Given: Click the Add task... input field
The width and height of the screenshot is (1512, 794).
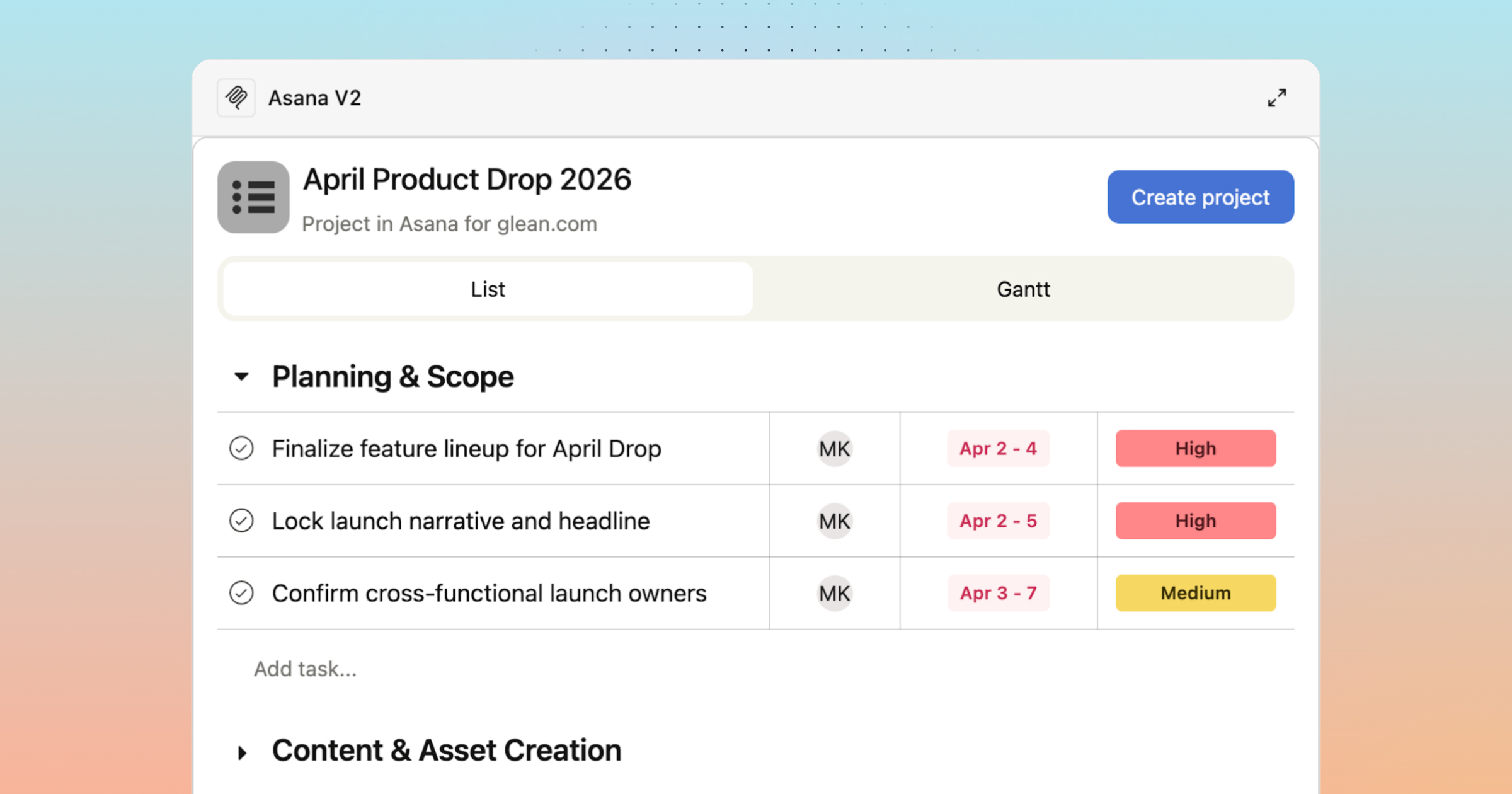Looking at the screenshot, I should [x=306, y=669].
